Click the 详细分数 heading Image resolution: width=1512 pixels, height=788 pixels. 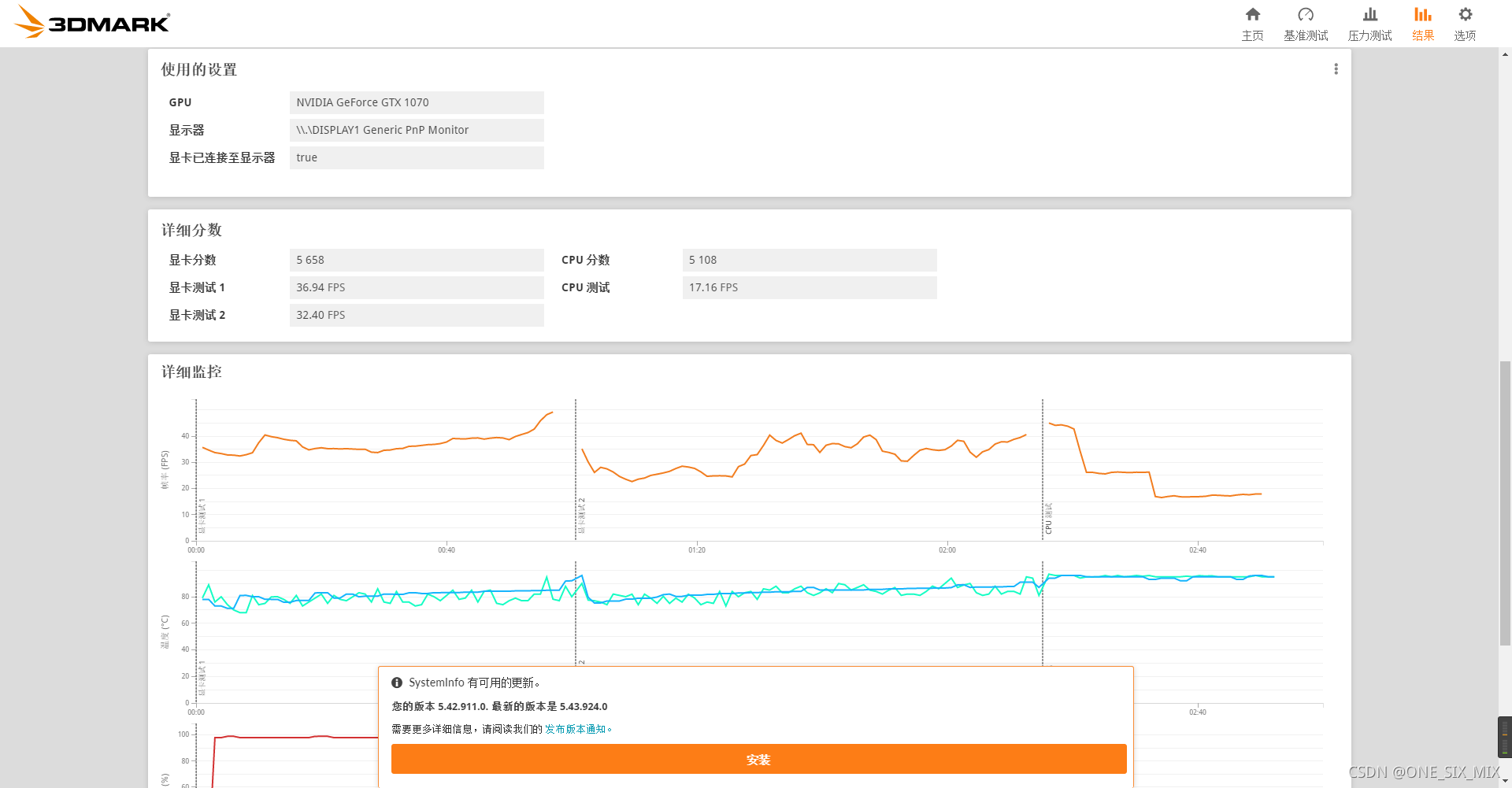(191, 230)
